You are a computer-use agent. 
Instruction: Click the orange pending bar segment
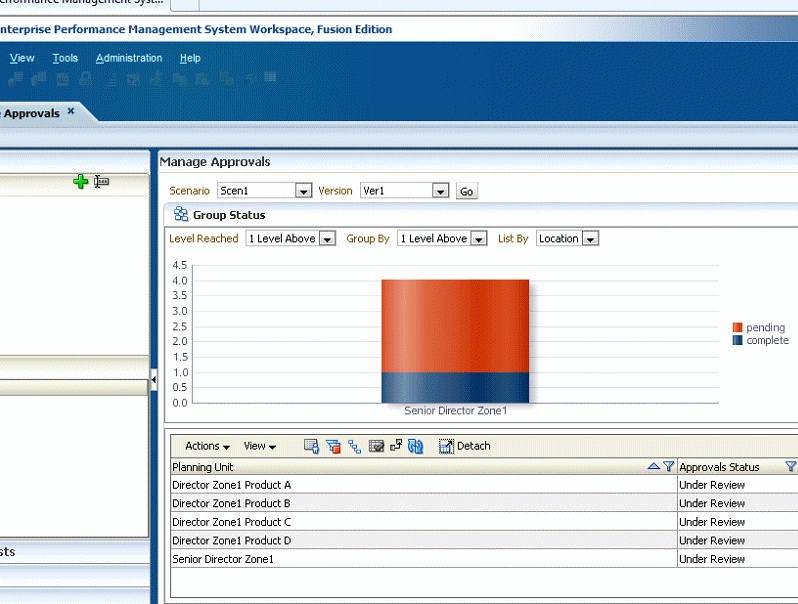[x=455, y=325]
